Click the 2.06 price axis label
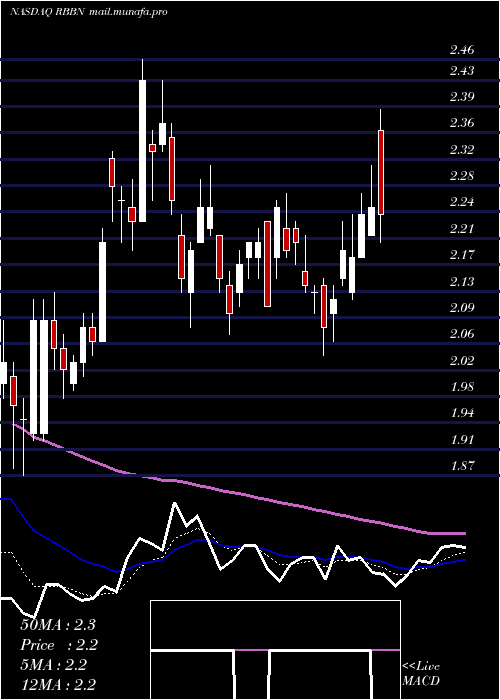 tap(462, 334)
